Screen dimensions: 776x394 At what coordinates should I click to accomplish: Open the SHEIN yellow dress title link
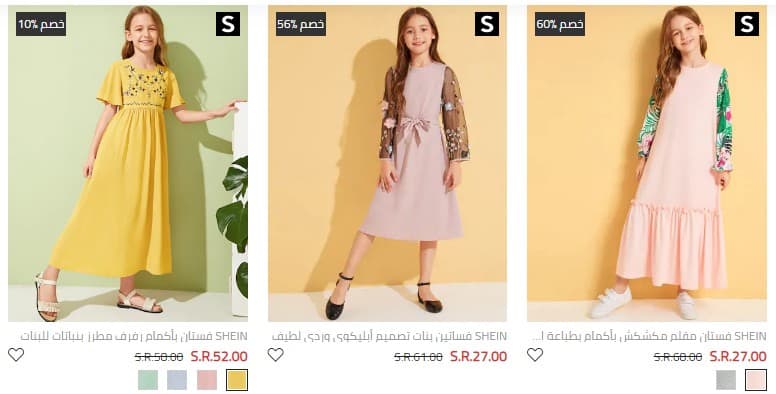click(134, 336)
